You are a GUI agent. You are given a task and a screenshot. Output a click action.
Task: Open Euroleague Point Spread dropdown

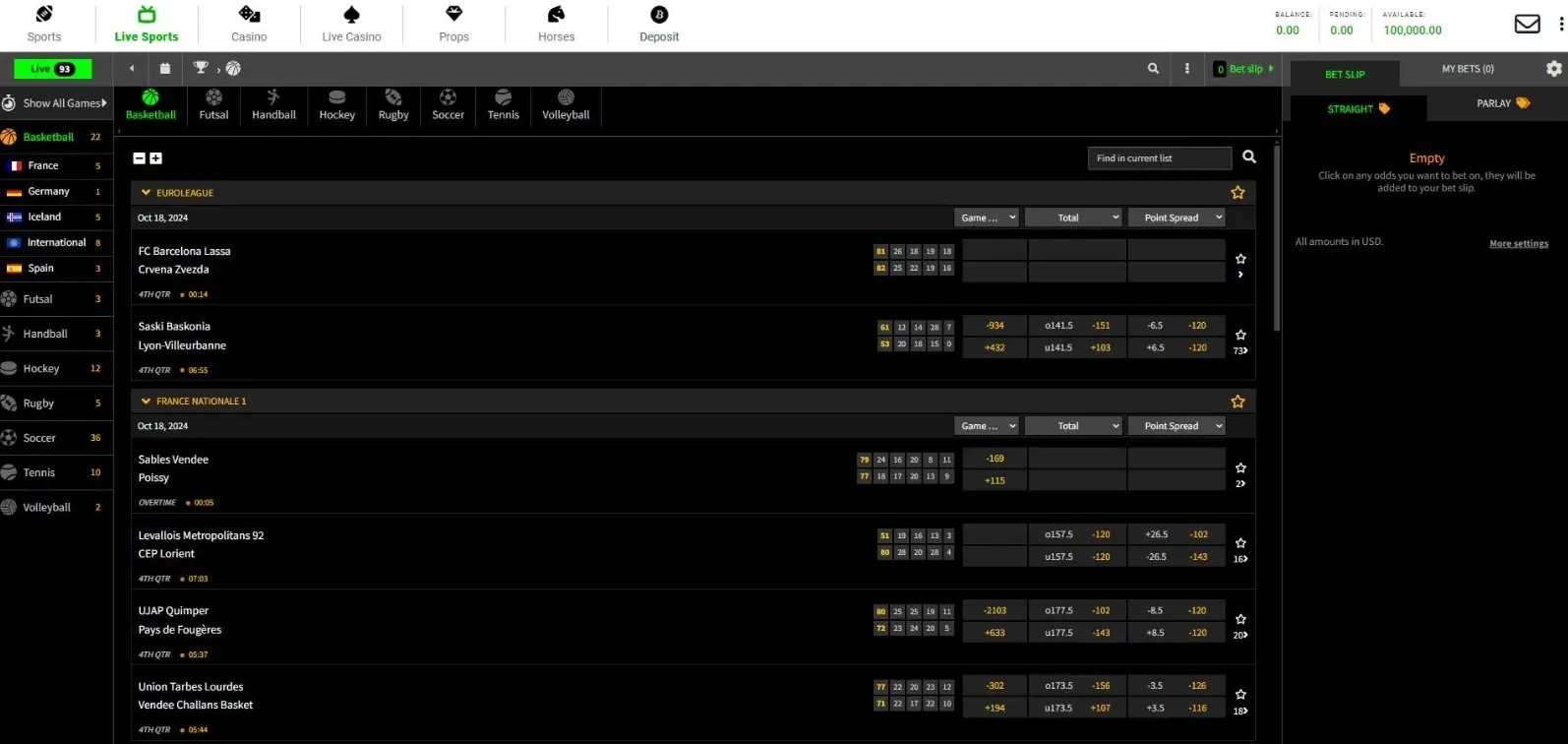point(1176,217)
